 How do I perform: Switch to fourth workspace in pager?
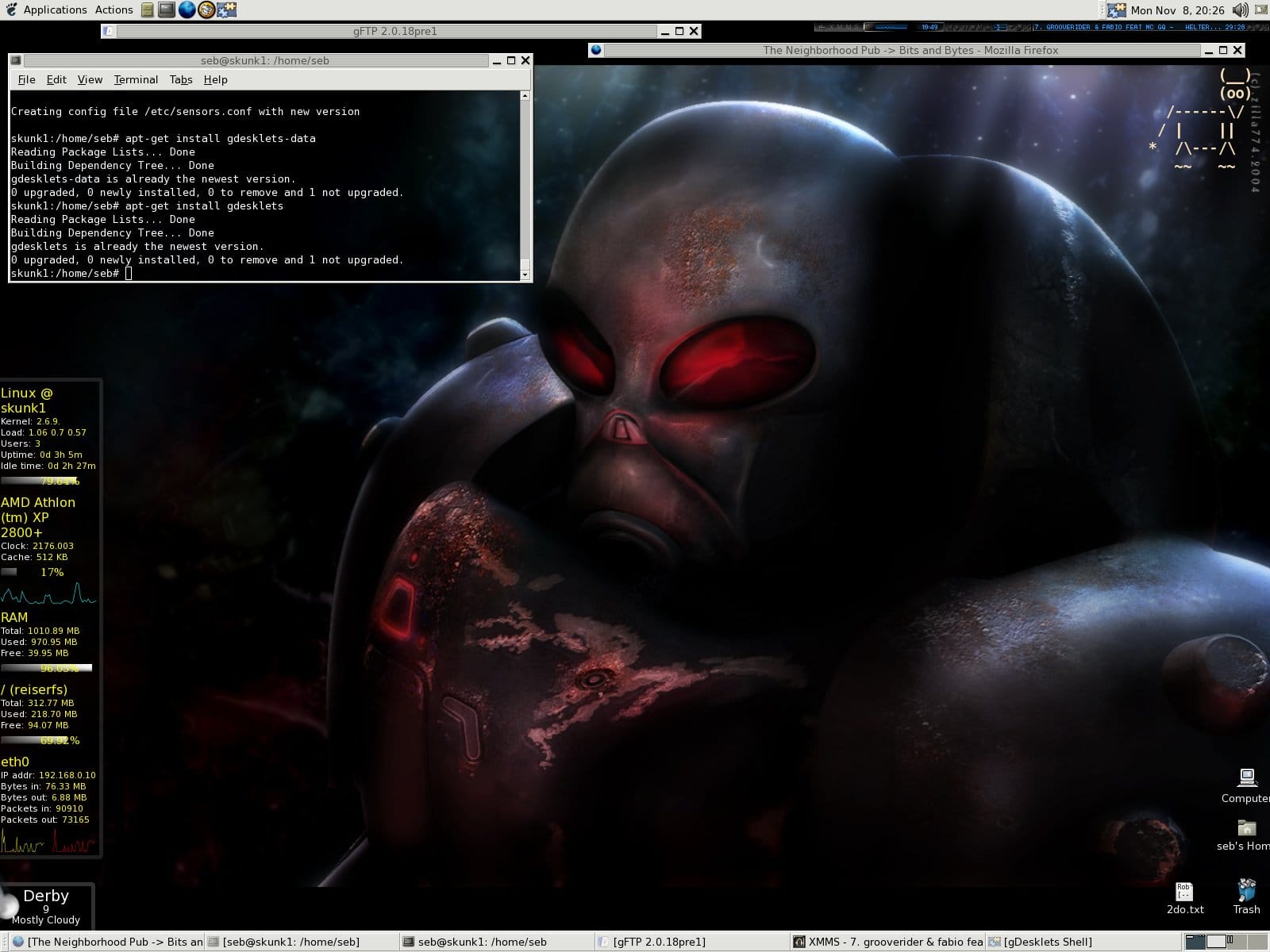pos(1257,942)
